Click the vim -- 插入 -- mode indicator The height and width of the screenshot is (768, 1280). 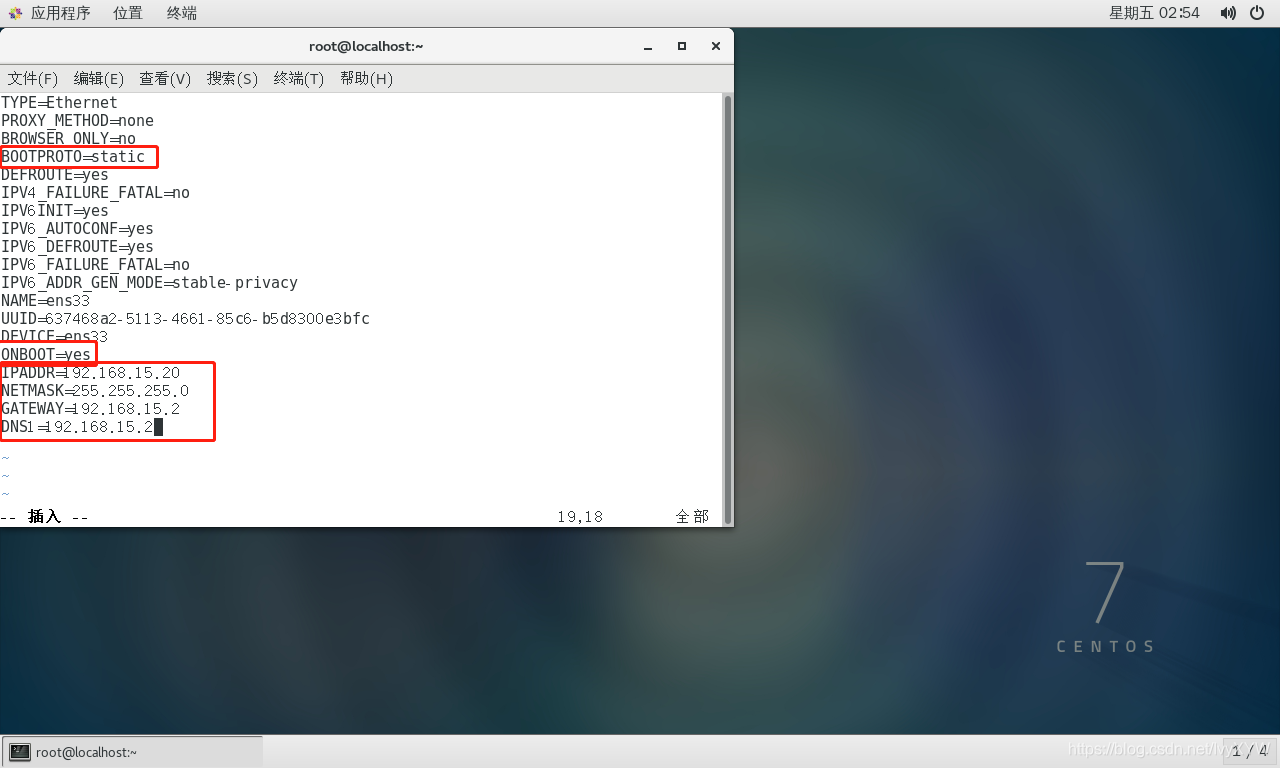(45, 517)
